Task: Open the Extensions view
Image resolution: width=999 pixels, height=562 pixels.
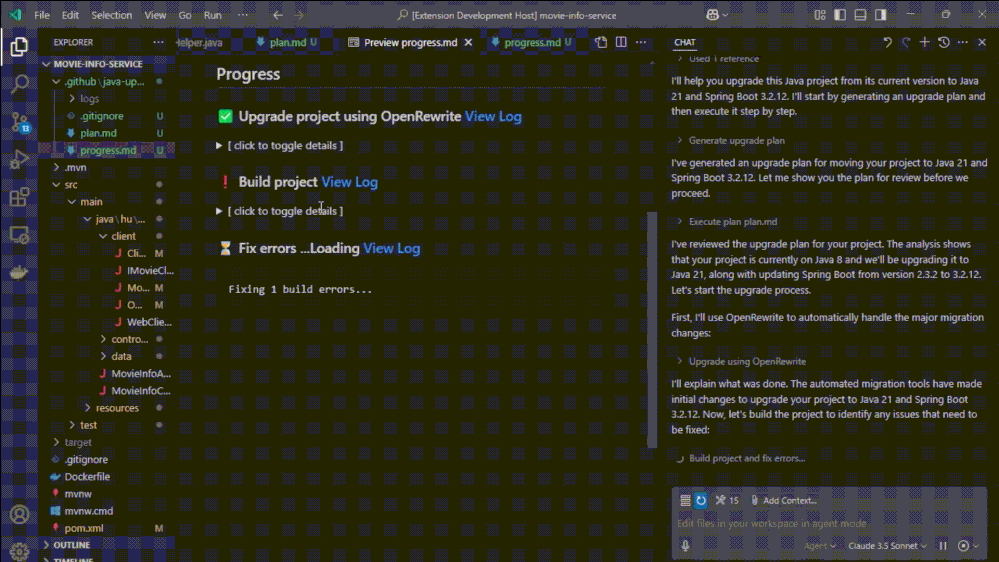Action: point(19,197)
